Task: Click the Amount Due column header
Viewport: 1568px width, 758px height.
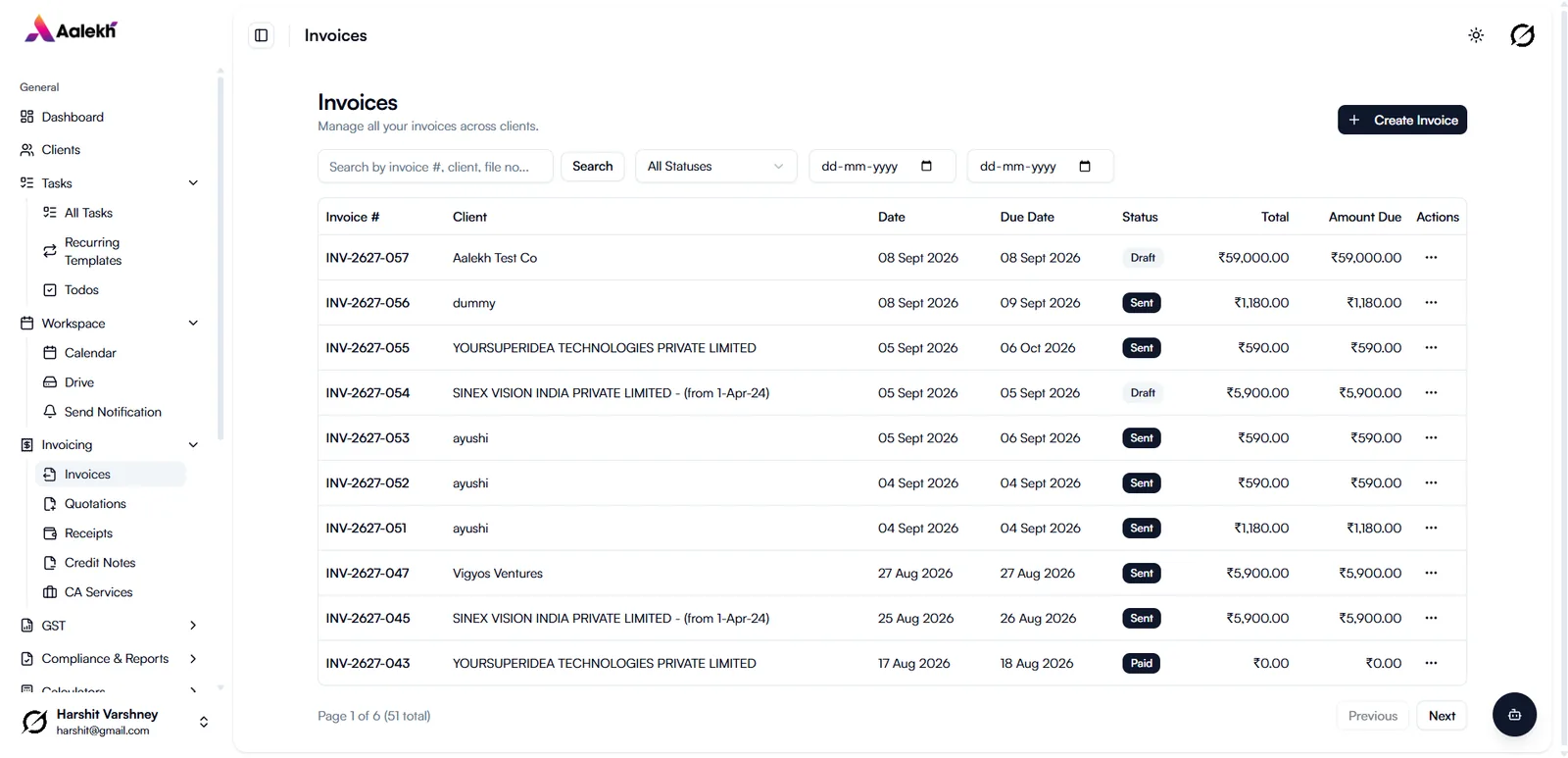Action: pyautogui.click(x=1364, y=217)
